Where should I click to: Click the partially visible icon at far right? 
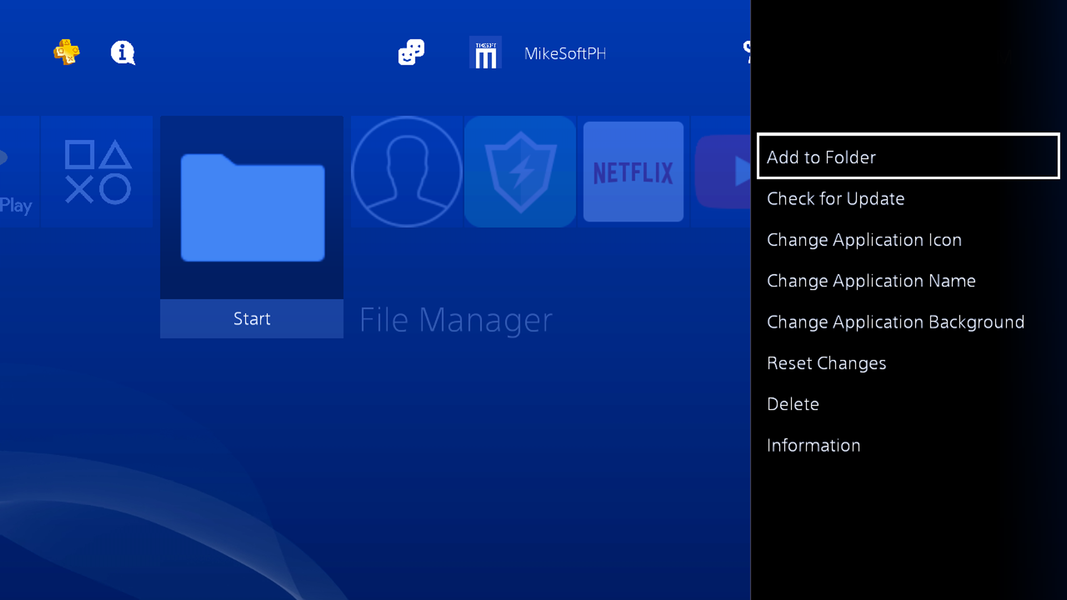tap(746, 52)
